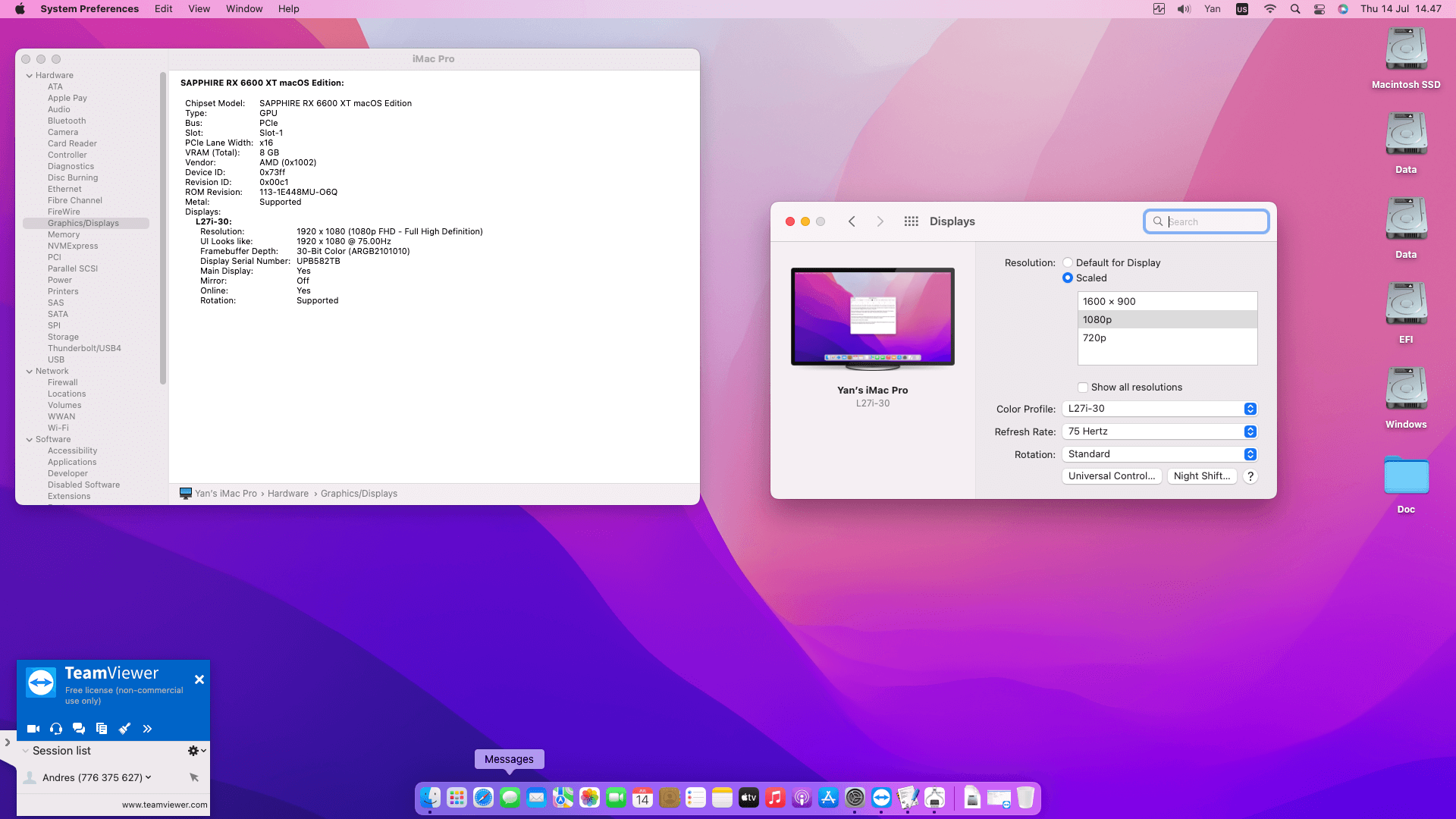This screenshot has width=1456, height=819.
Task: Open Calendar from the Dock
Action: coord(642,798)
